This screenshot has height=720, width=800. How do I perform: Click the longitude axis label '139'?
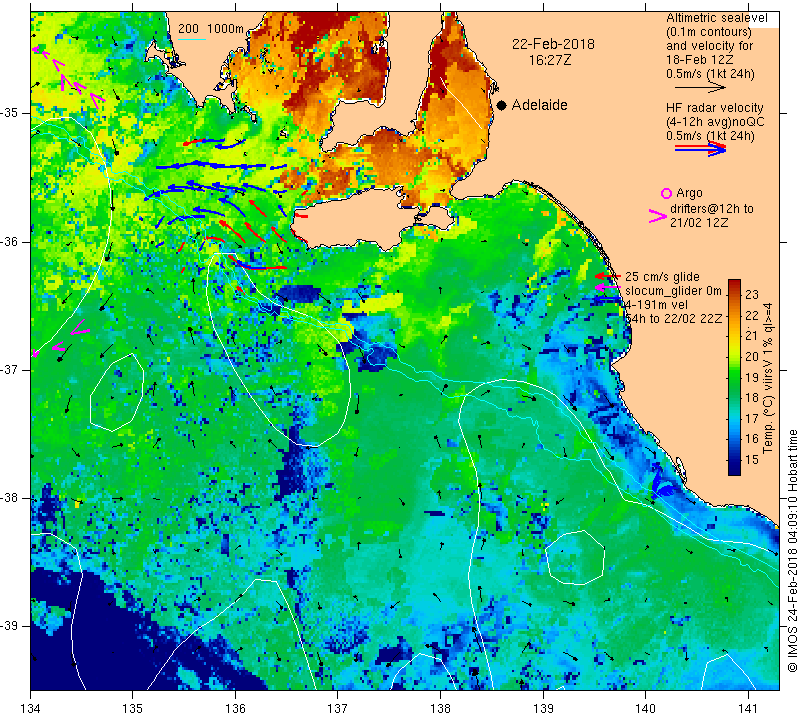[543, 709]
